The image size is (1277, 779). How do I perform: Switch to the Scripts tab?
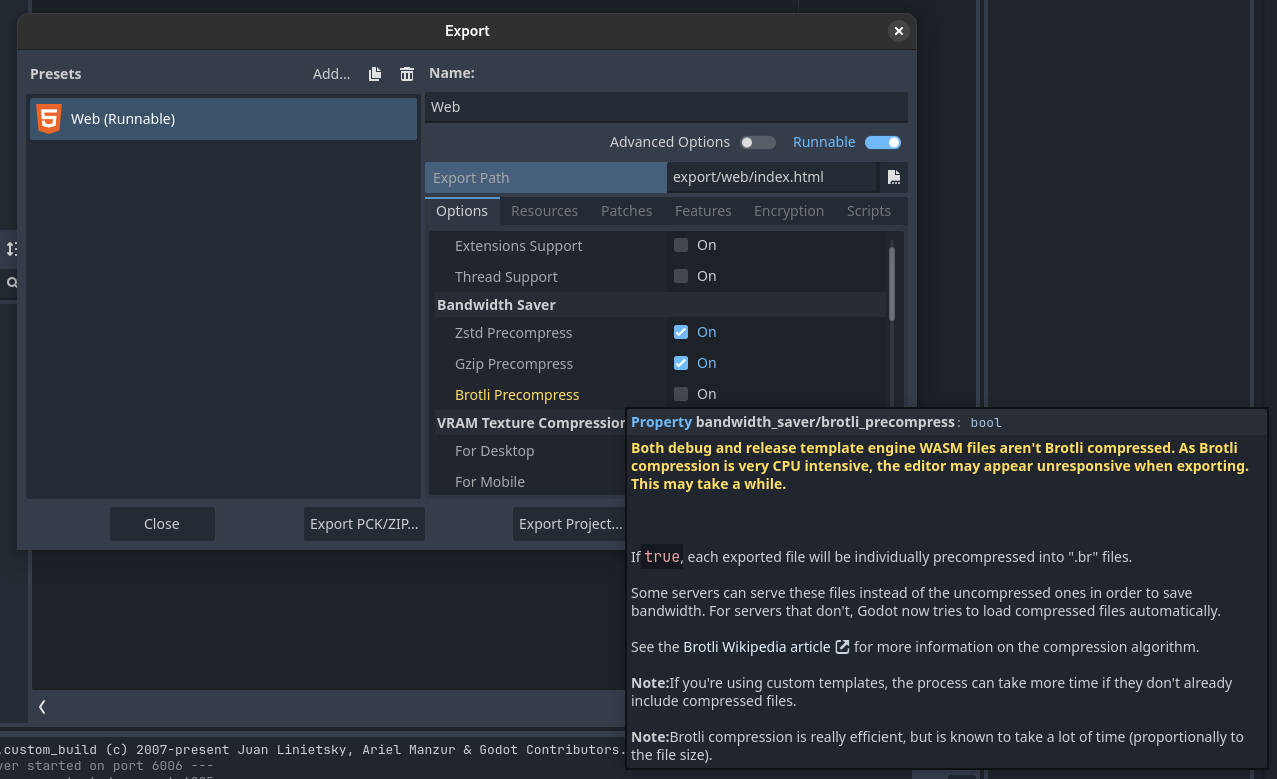[869, 211]
